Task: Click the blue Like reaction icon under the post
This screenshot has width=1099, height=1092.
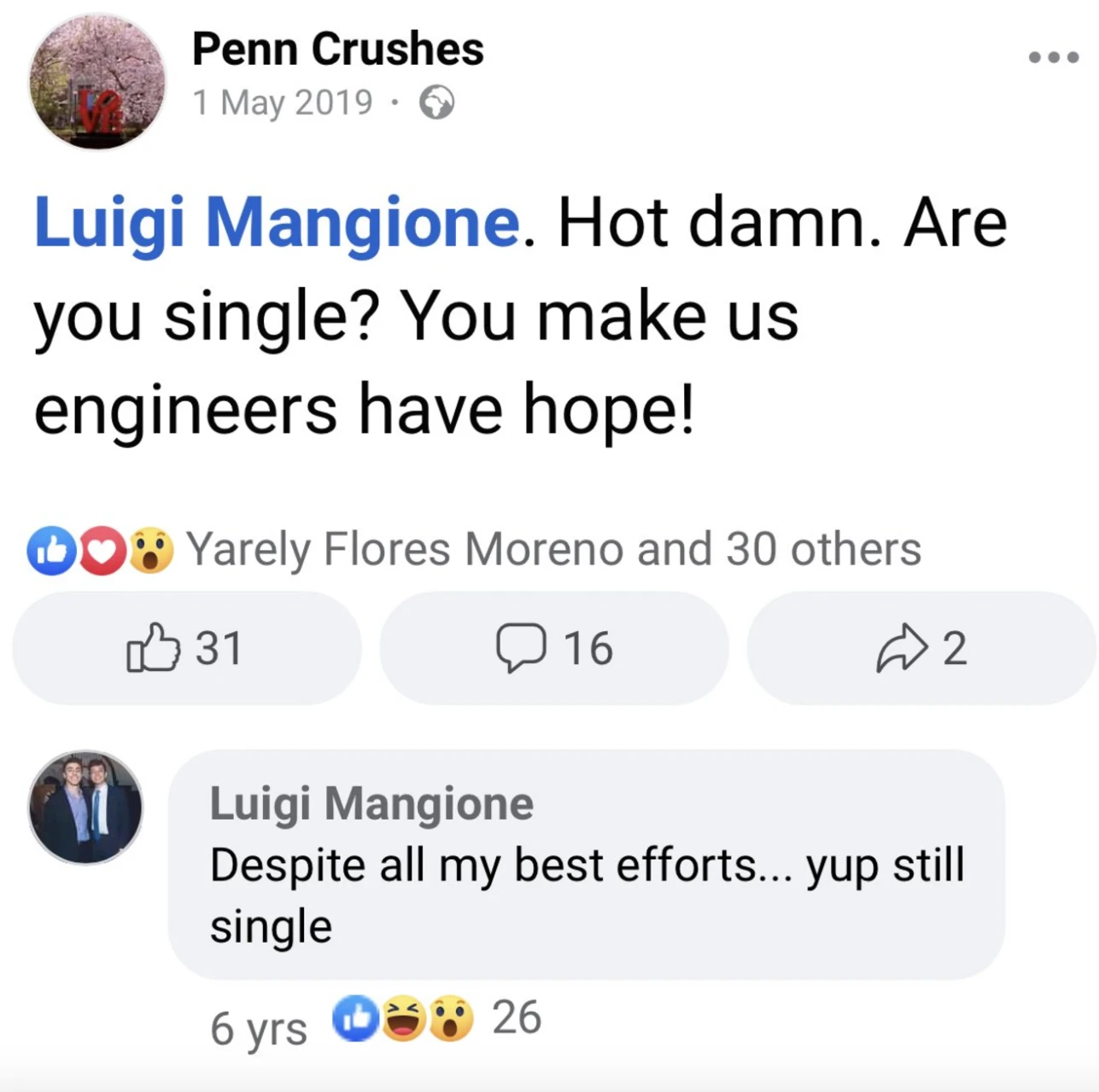Action: point(52,550)
